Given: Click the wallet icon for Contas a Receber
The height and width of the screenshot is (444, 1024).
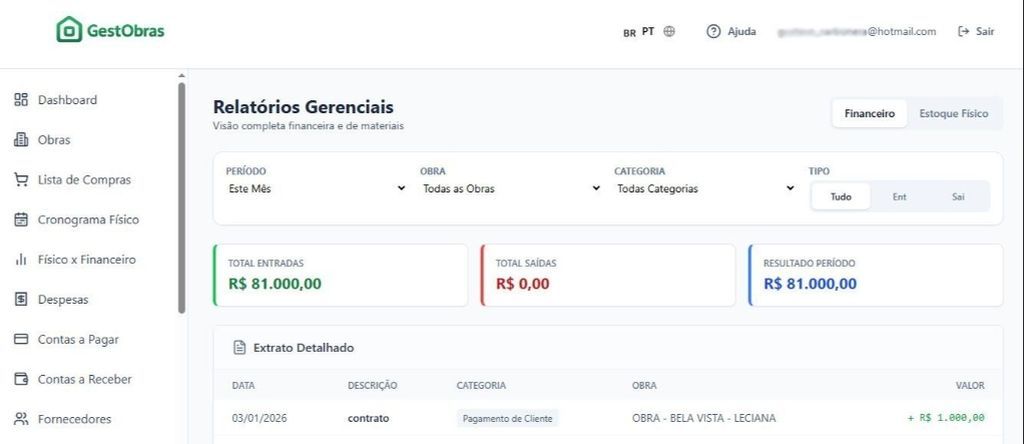Looking at the screenshot, I should coord(20,379).
